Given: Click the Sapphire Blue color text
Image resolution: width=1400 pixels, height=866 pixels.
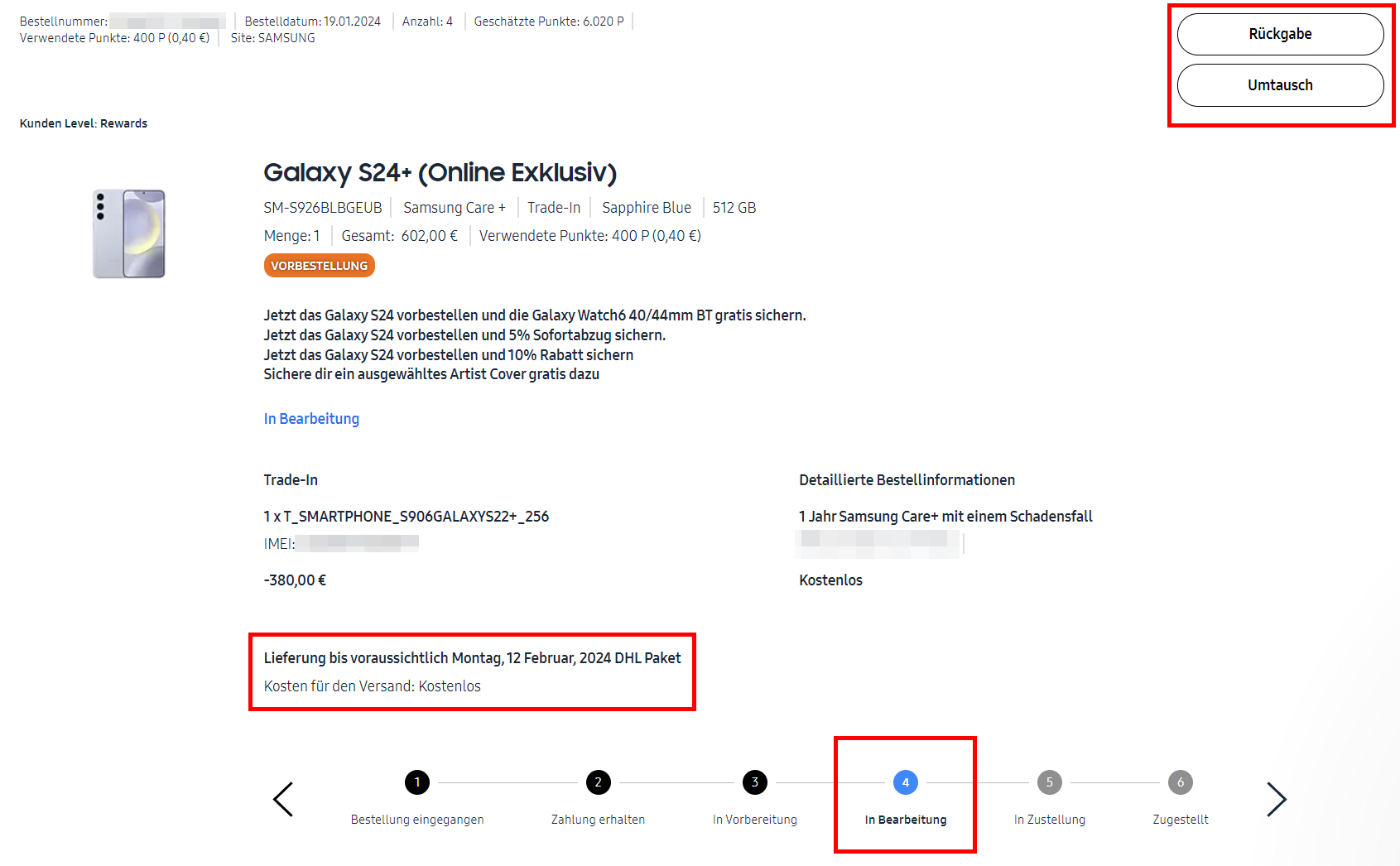Looking at the screenshot, I should tap(647, 208).
